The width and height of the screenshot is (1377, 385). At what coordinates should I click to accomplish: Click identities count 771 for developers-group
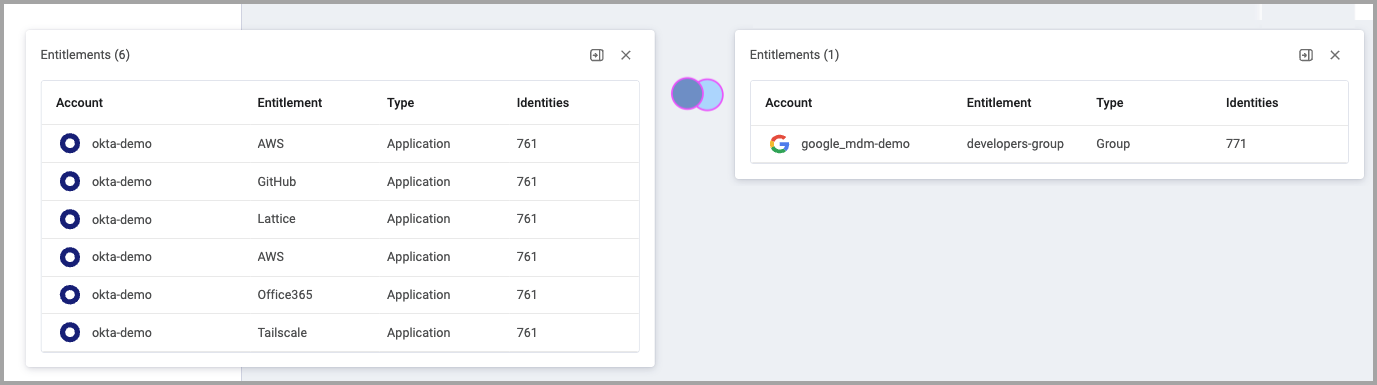coord(1236,144)
